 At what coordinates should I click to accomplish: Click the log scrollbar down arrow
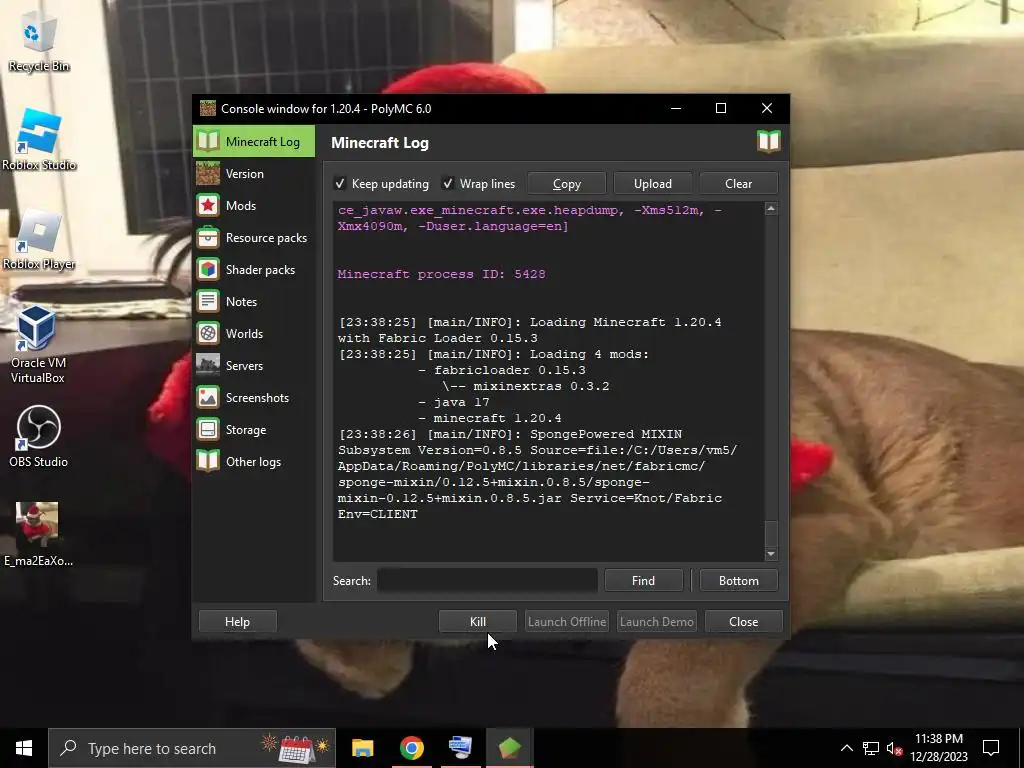pos(771,554)
